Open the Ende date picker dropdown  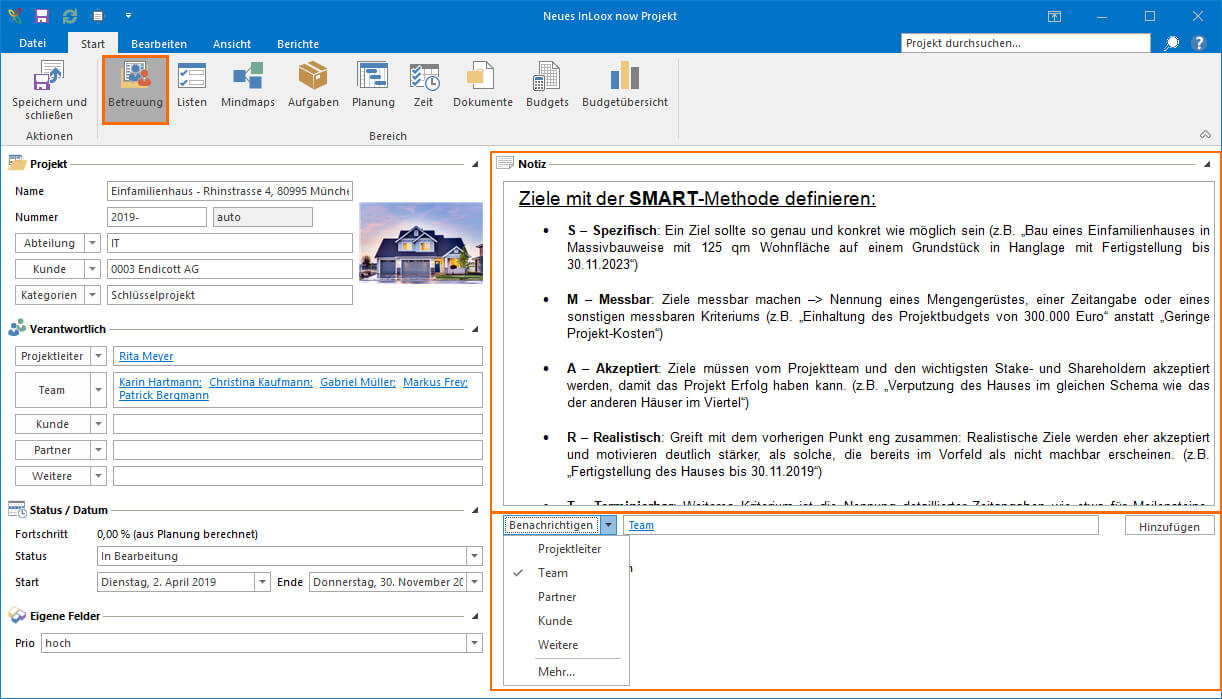point(474,582)
